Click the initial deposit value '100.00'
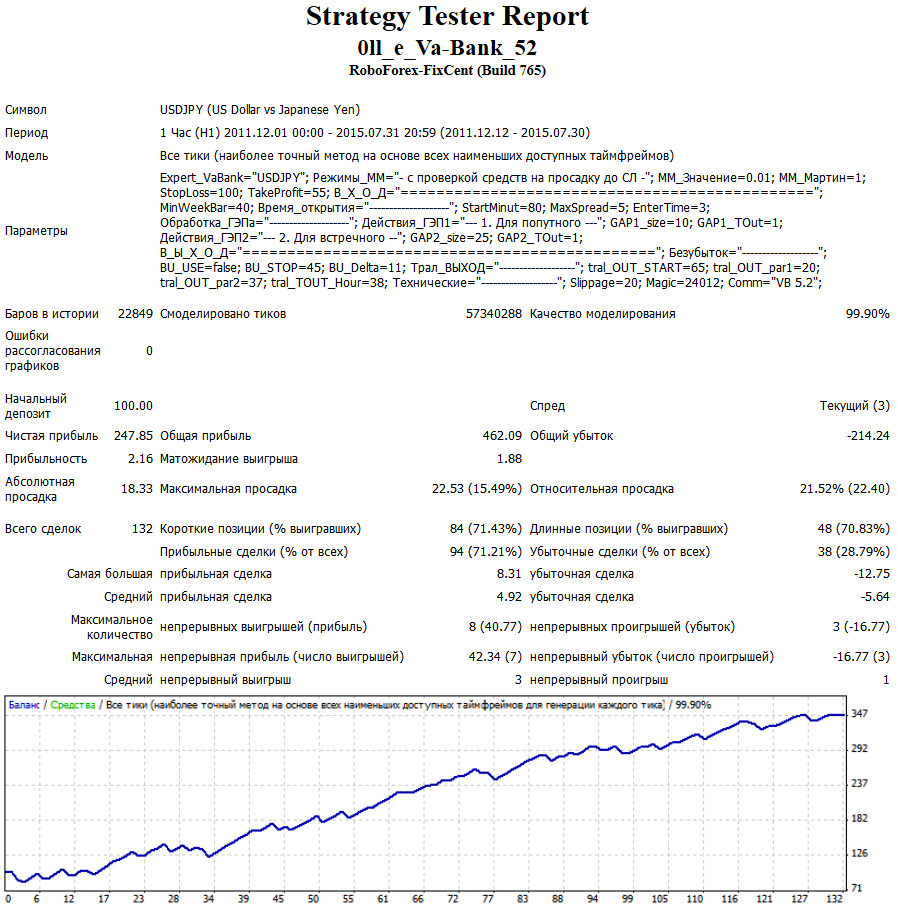The width and height of the screenshot is (898, 908). (x=133, y=406)
